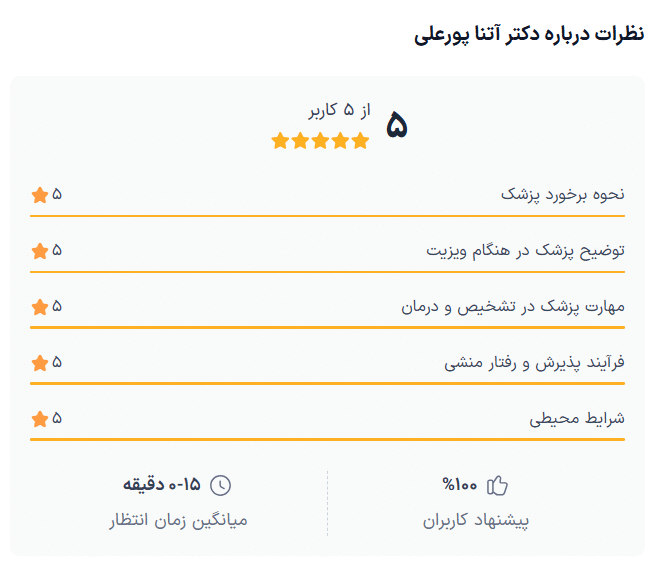Click the star beside فرآیند پذیرش و رفتار منشی
The width and height of the screenshot is (655, 566).
[x=40, y=362]
